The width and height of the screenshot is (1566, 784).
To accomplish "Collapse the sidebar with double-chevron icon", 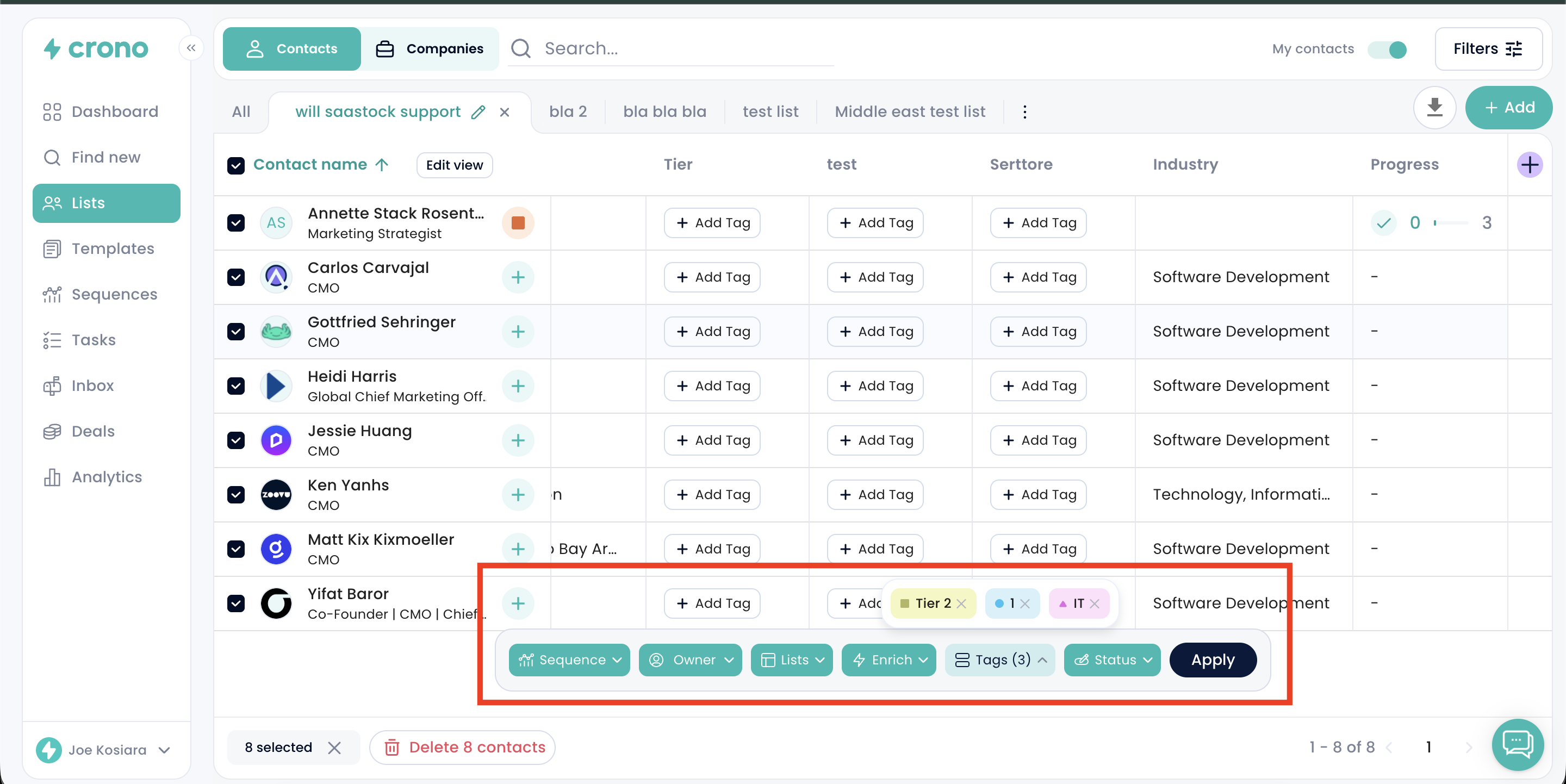I will pos(191,48).
